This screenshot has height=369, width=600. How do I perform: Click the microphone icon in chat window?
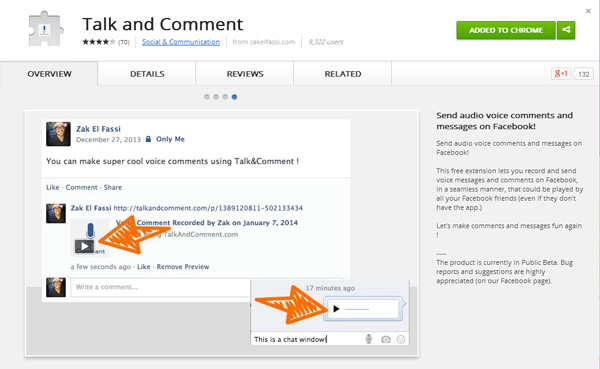pyautogui.click(x=368, y=339)
